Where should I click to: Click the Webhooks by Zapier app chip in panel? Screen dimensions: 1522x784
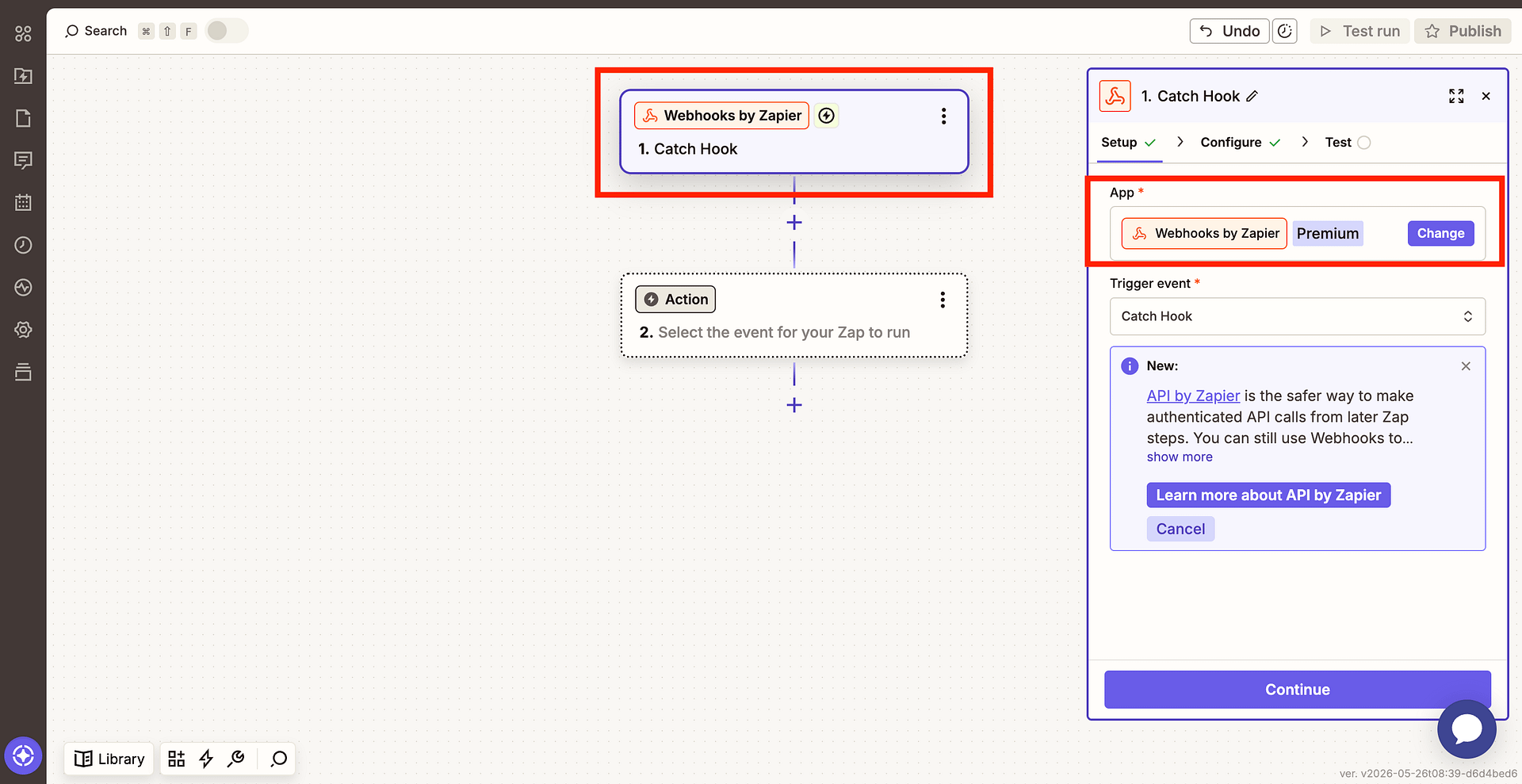tap(1204, 233)
